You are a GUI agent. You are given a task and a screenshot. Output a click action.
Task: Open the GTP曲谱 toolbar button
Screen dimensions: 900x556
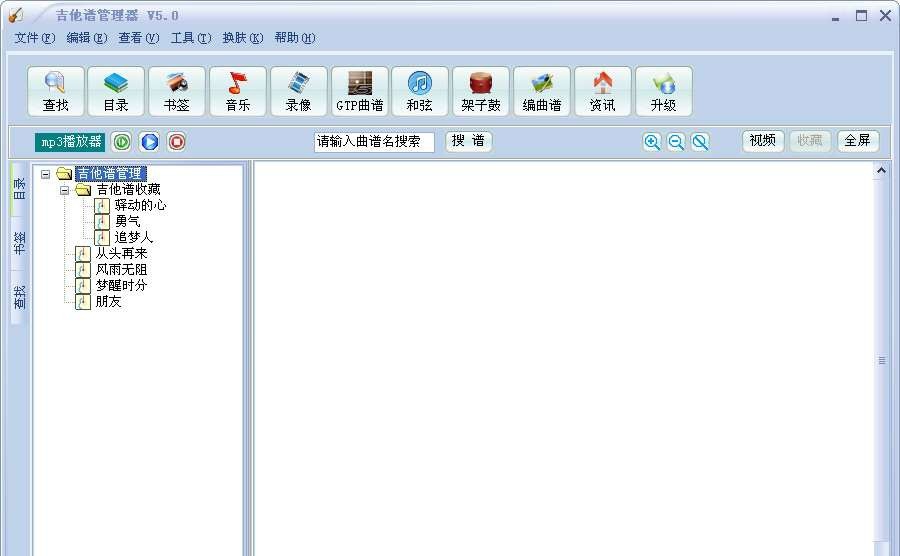point(360,91)
